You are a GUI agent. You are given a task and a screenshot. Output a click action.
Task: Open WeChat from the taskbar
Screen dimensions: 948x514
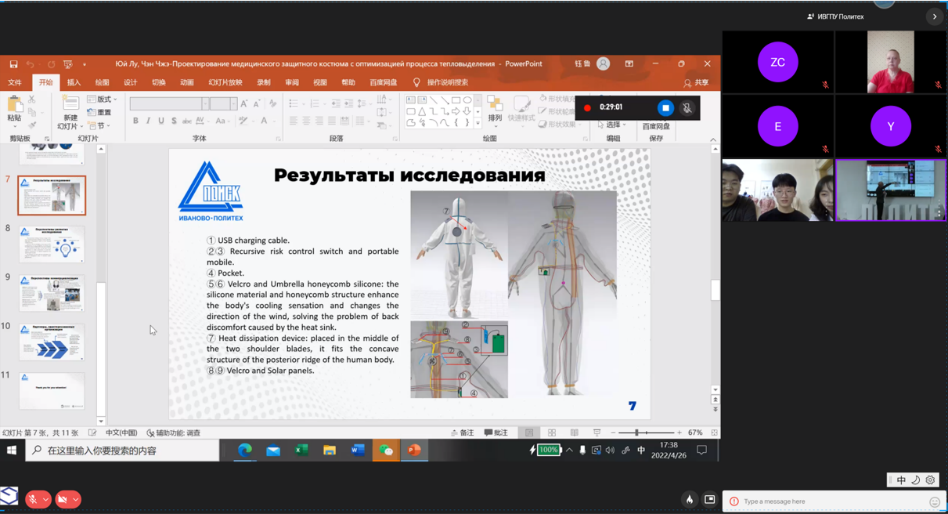tap(386, 451)
